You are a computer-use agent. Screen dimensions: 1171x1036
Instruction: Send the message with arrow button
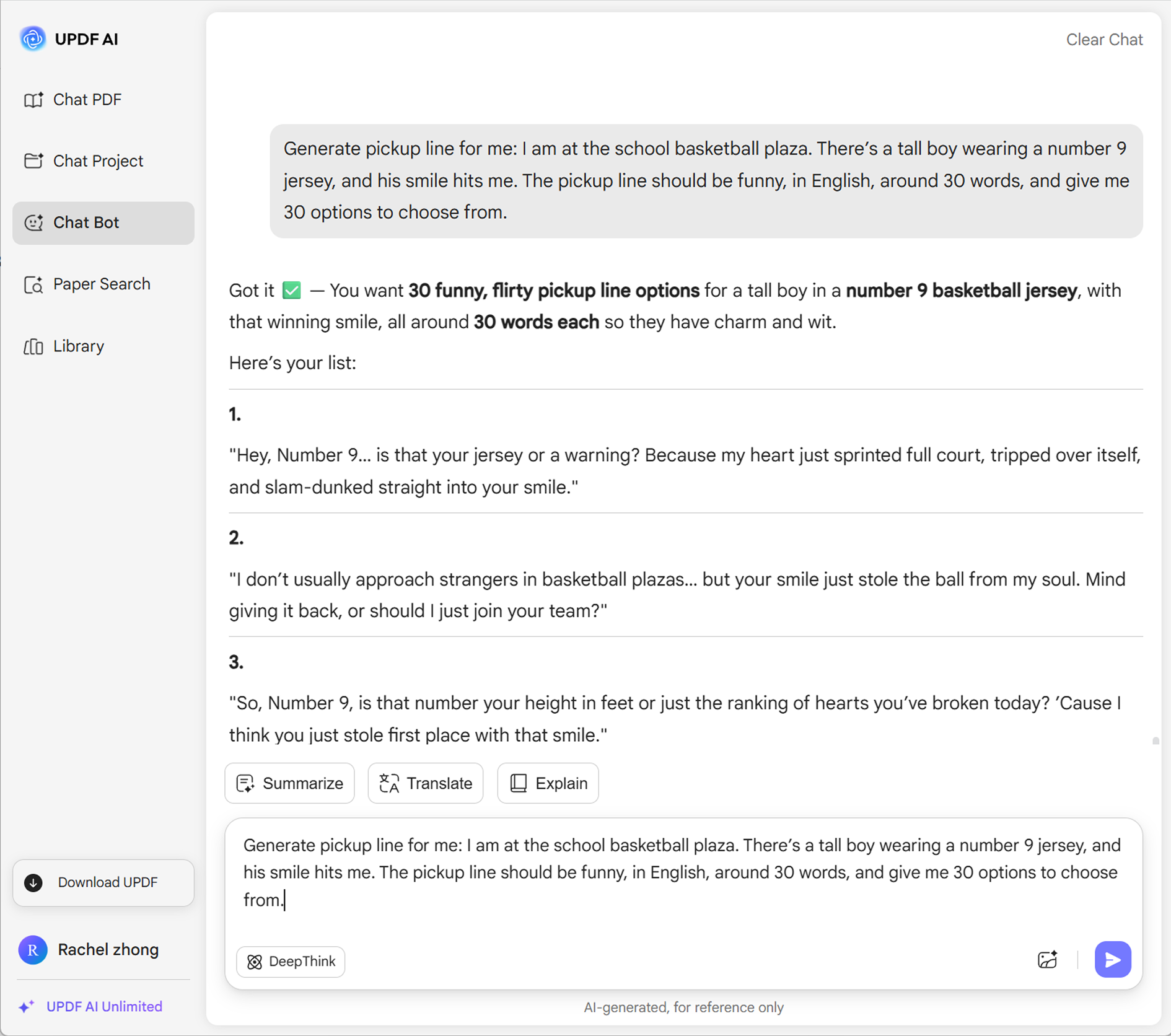pos(1113,960)
